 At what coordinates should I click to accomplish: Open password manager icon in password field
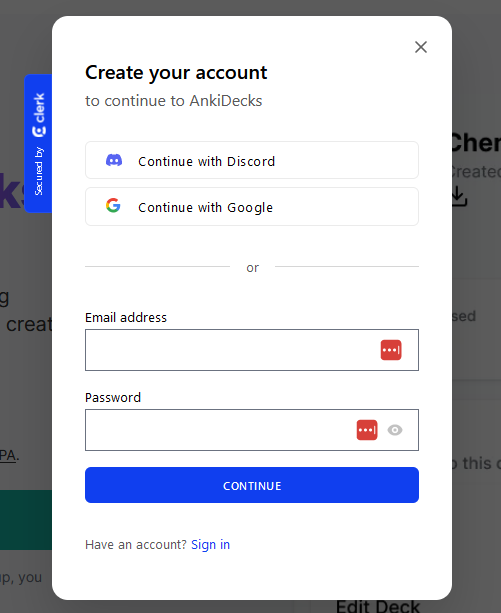tap(367, 430)
